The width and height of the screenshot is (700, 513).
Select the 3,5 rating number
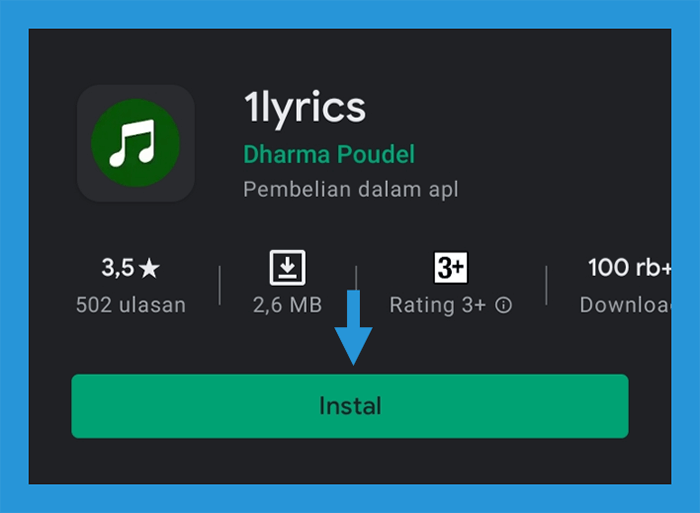pyautogui.click(x=118, y=268)
